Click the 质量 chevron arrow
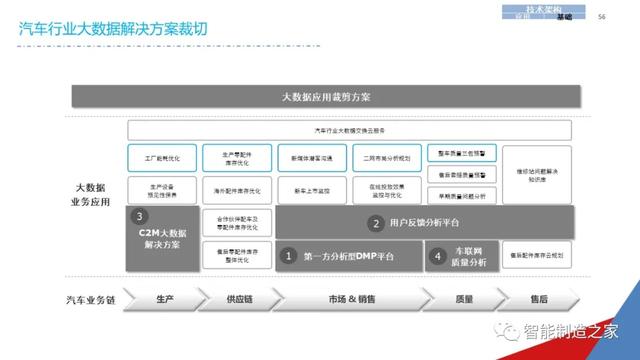The image size is (640, 360). click(x=464, y=299)
